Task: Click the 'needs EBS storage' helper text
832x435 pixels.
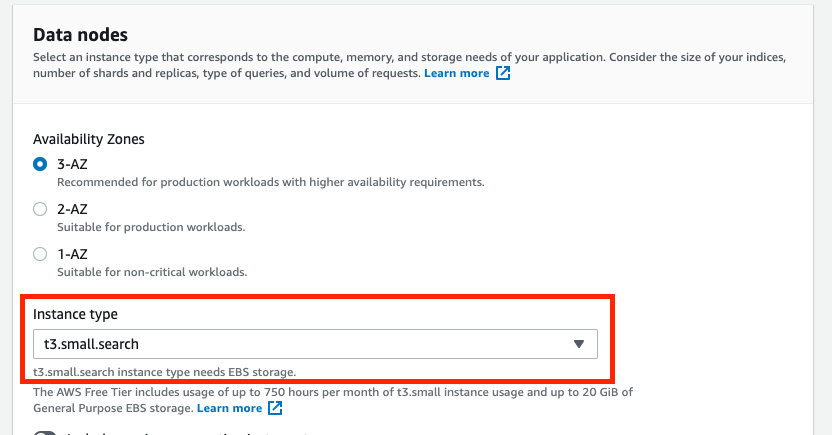Action: 163,372
